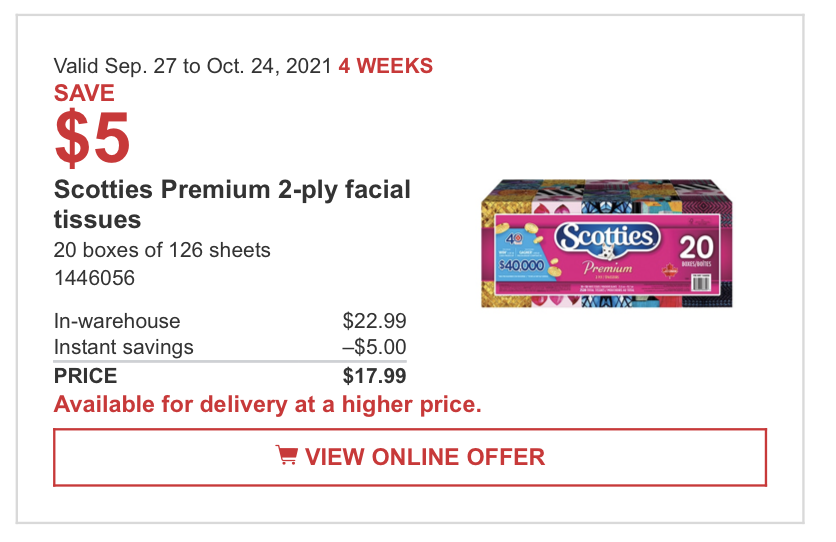
Task: Click the final PRICE $17.99 value
Action: [374, 376]
